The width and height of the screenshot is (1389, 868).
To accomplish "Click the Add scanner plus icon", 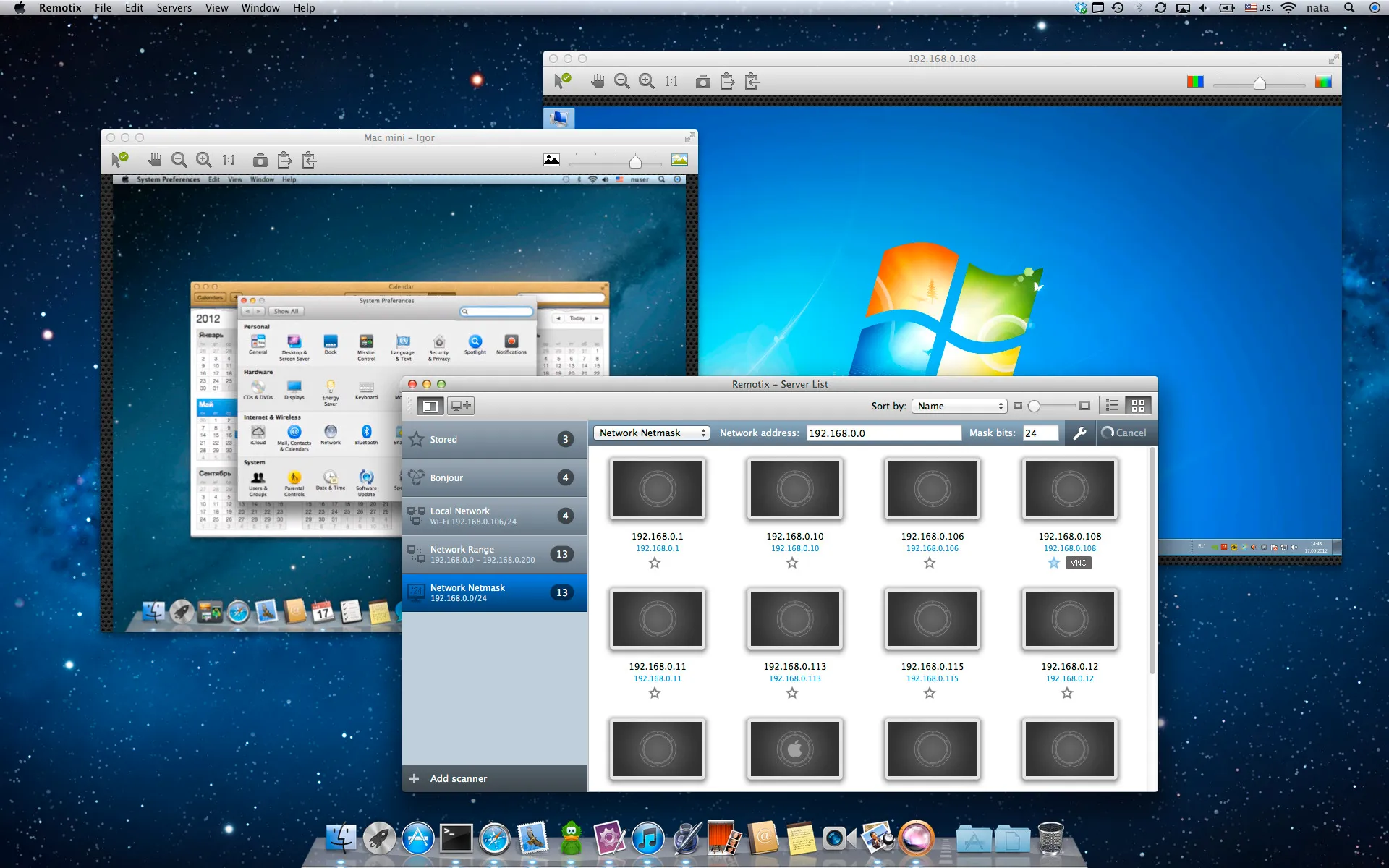I will coord(414,778).
